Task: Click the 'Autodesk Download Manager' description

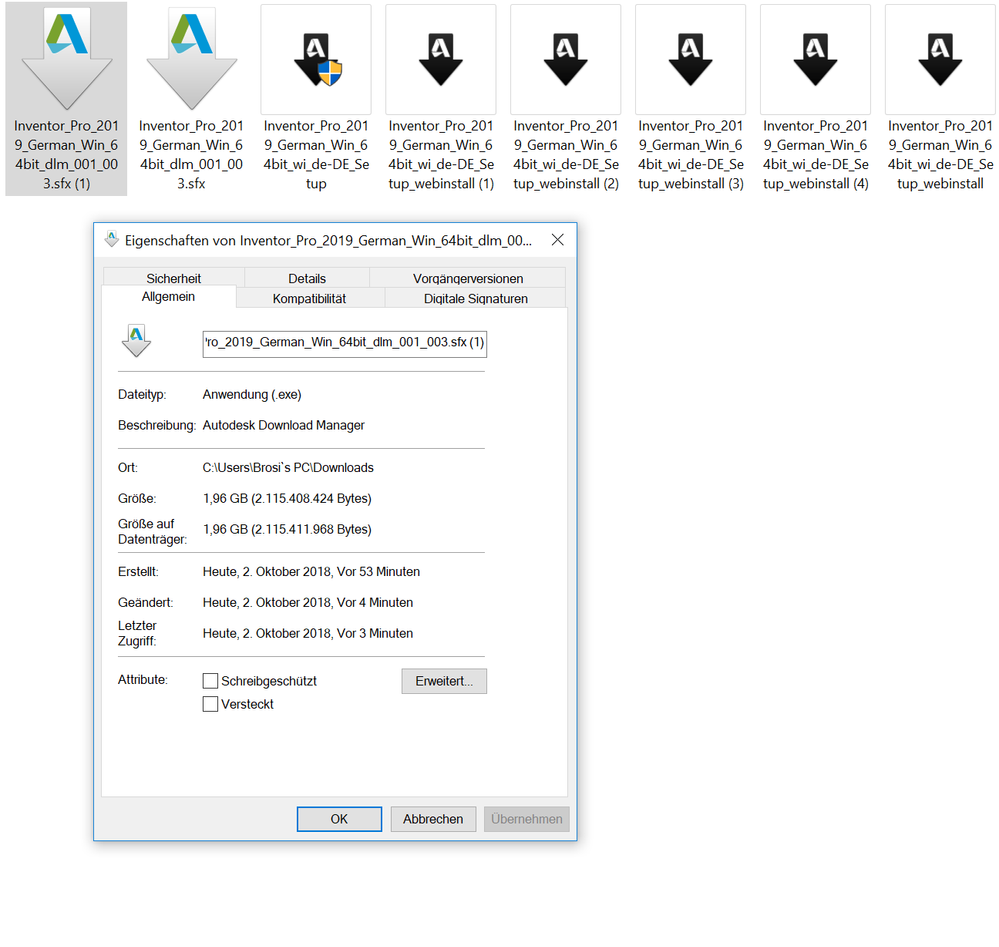Action: tap(284, 425)
